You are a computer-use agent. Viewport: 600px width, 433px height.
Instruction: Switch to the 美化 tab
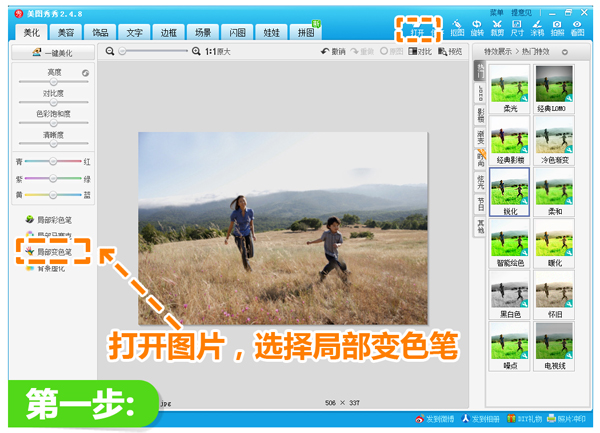(x=32, y=33)
